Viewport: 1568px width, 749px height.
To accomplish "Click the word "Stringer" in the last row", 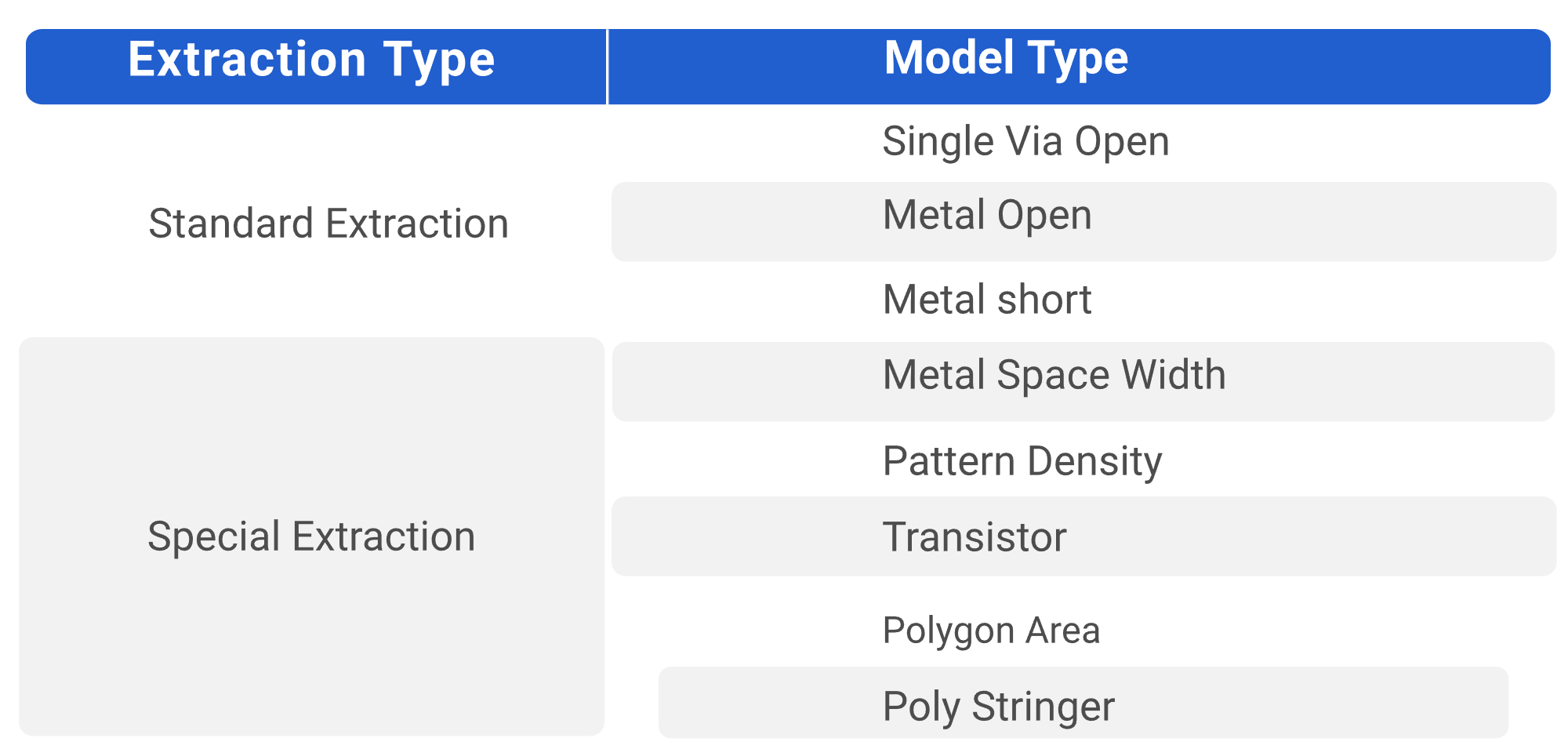I will [1043, 706].
